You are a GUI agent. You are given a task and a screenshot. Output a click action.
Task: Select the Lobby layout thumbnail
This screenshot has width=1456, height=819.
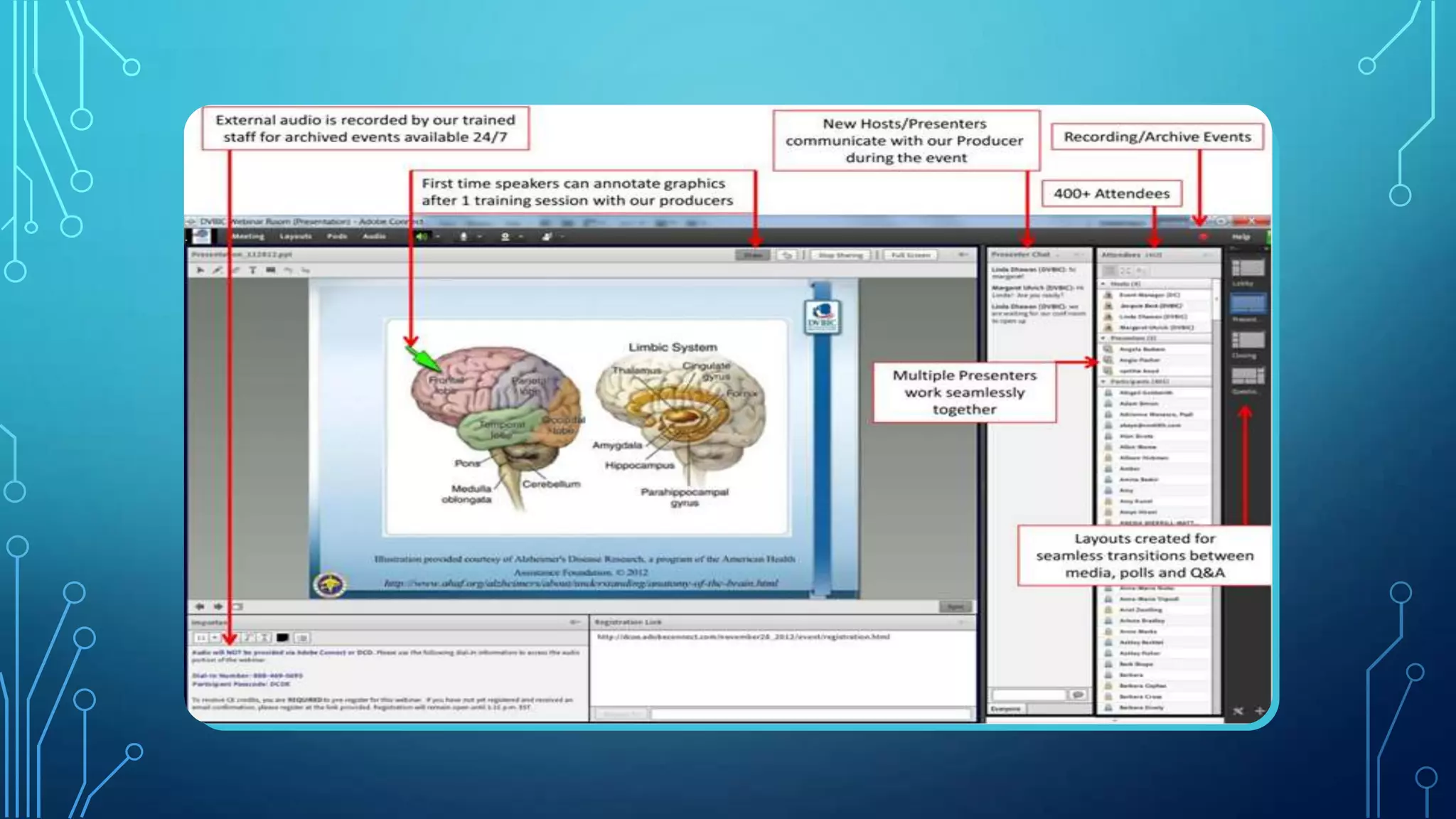1248,268
